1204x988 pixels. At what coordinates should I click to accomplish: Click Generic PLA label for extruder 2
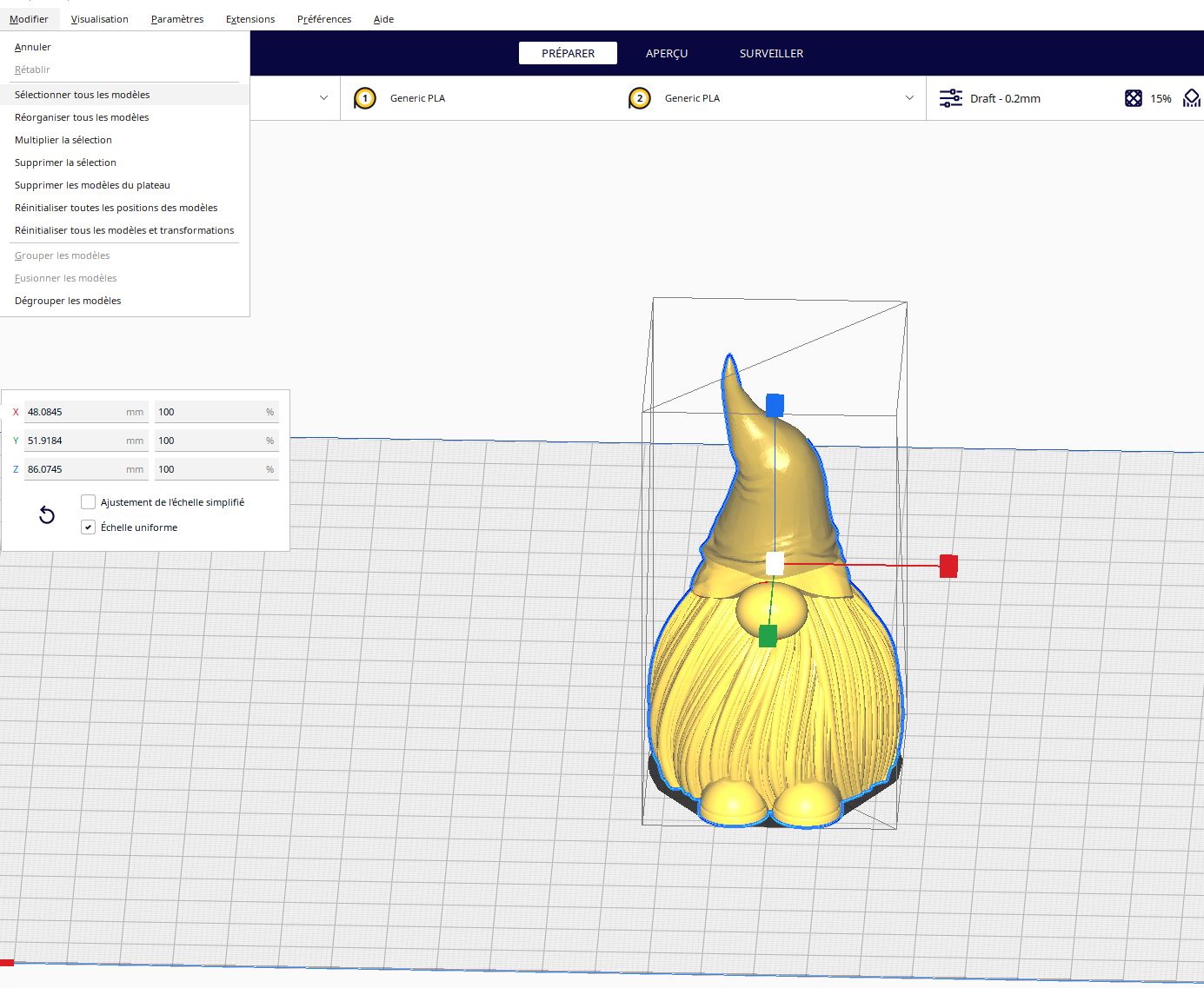point(692,98)
